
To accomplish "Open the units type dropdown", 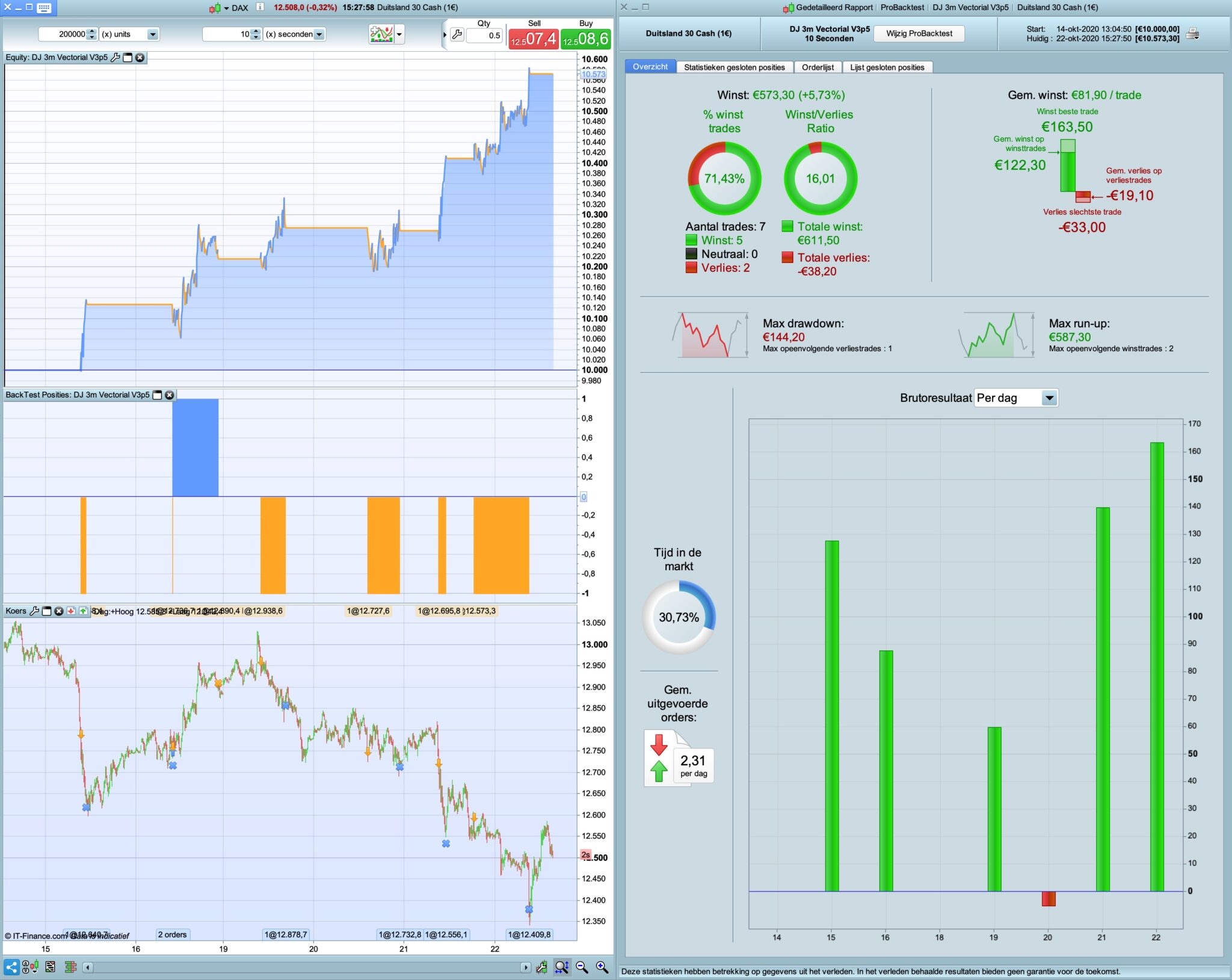I will click(152, 34).
